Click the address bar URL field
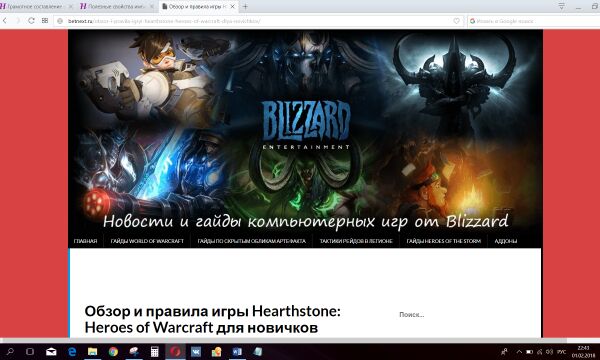Viewport: 600px width, 360px height. (258, 21)
